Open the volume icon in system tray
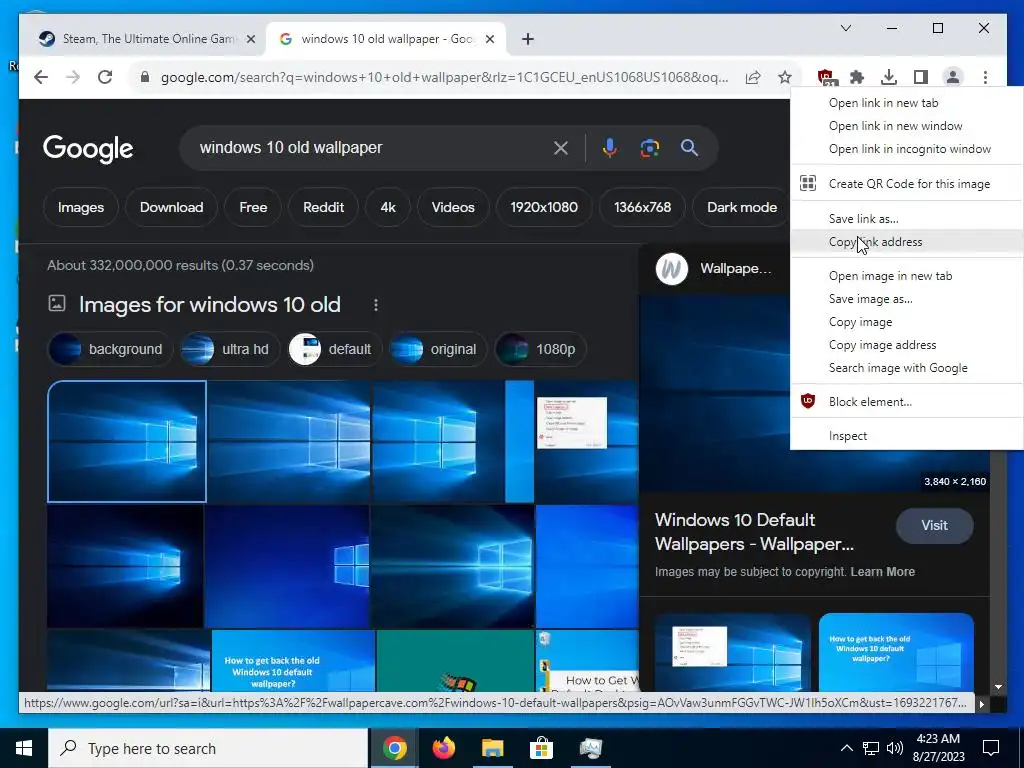The height and width of the screenshot is (768, 1024). coord(895,748)
